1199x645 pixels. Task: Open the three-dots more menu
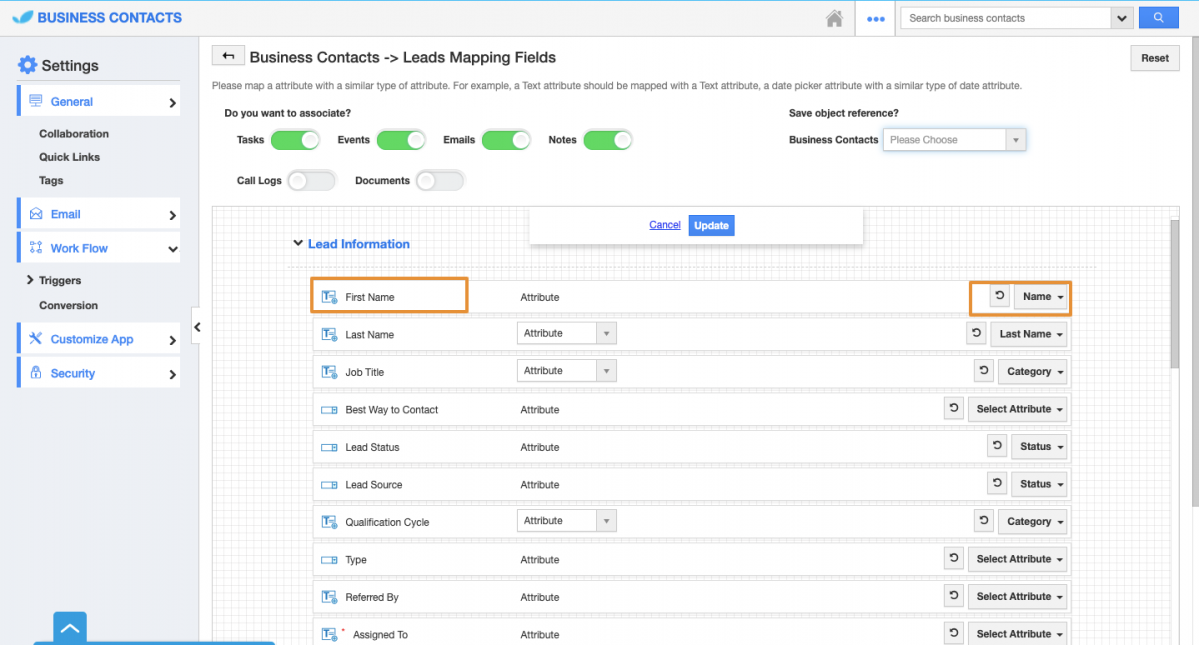tap(876, 18)
